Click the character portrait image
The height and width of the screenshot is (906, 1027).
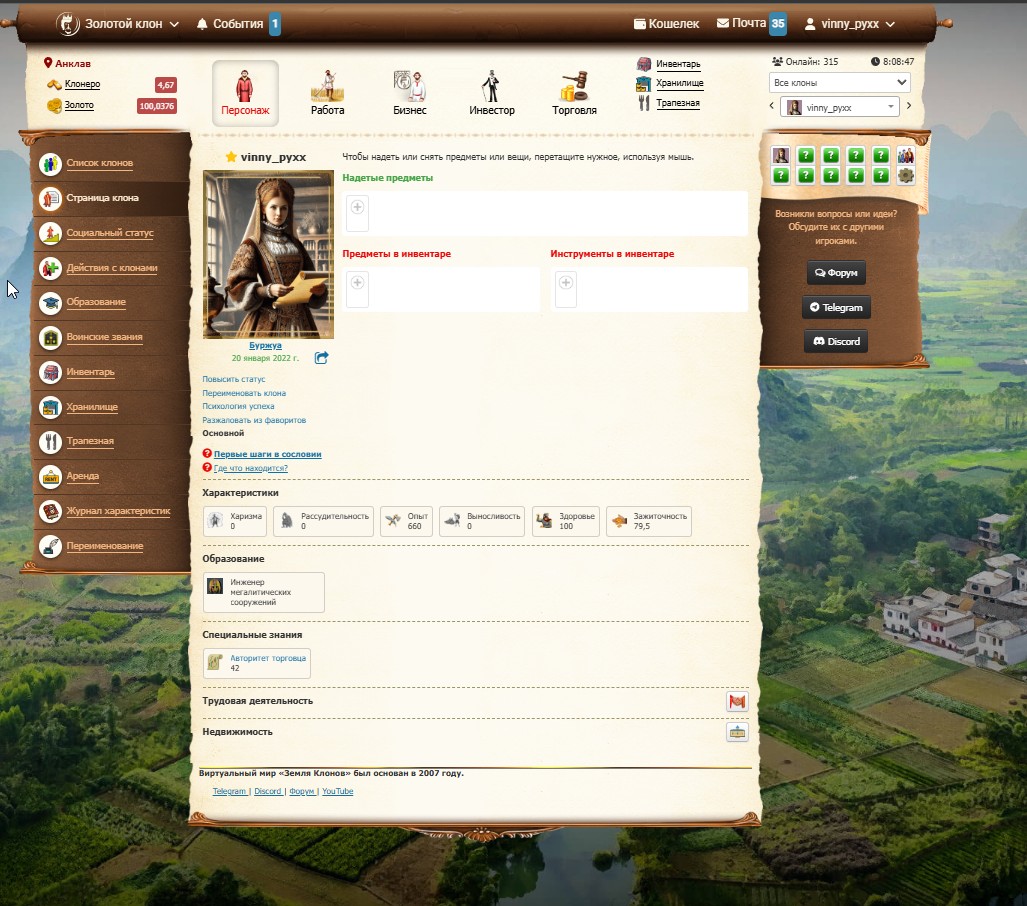pos(268,255)
